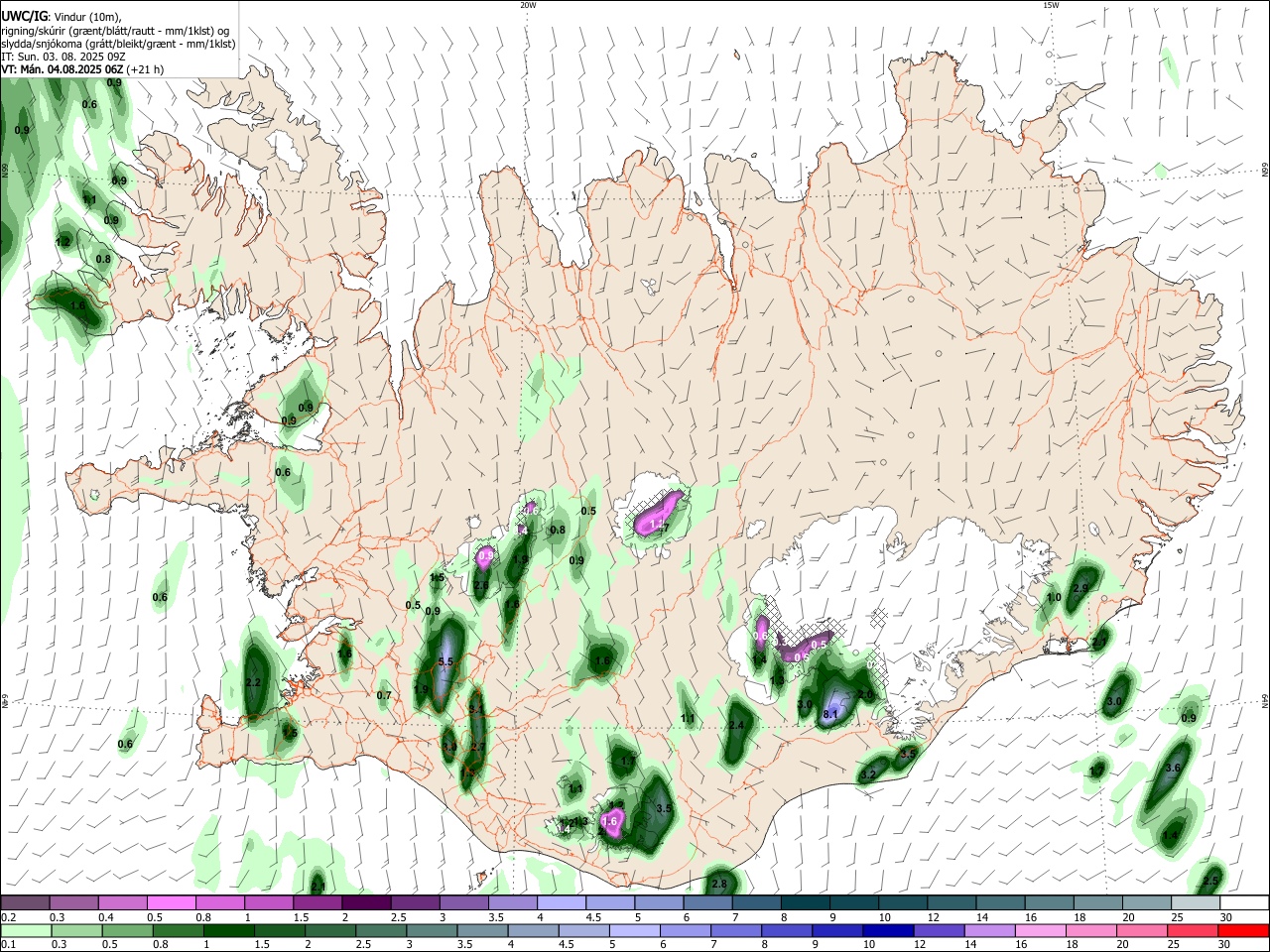Click the 'rigning/skúrir' legend description line
Image resolution: width=1270 pixels, height=952 pixels.
coord(115,31)
